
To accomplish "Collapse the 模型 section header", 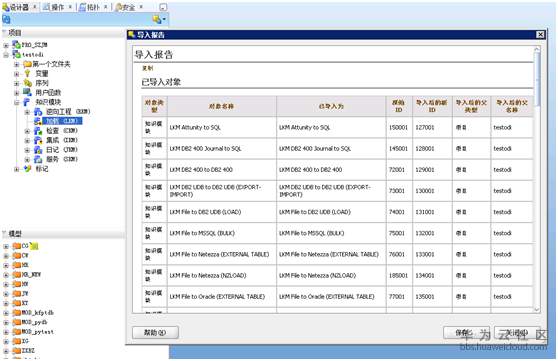I will (x=4, y=234).
